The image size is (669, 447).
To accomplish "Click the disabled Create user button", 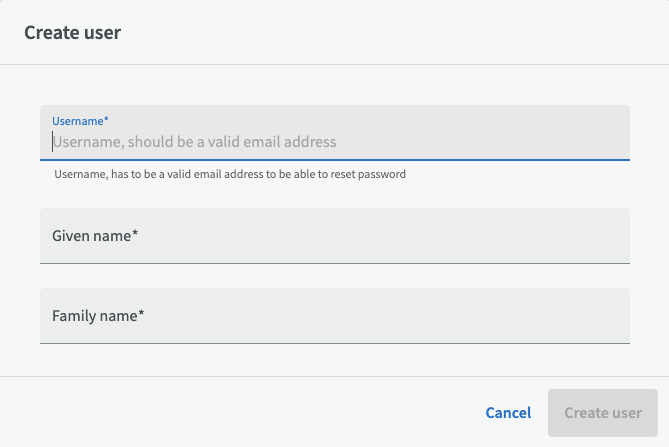I will (x=602, y=413).
